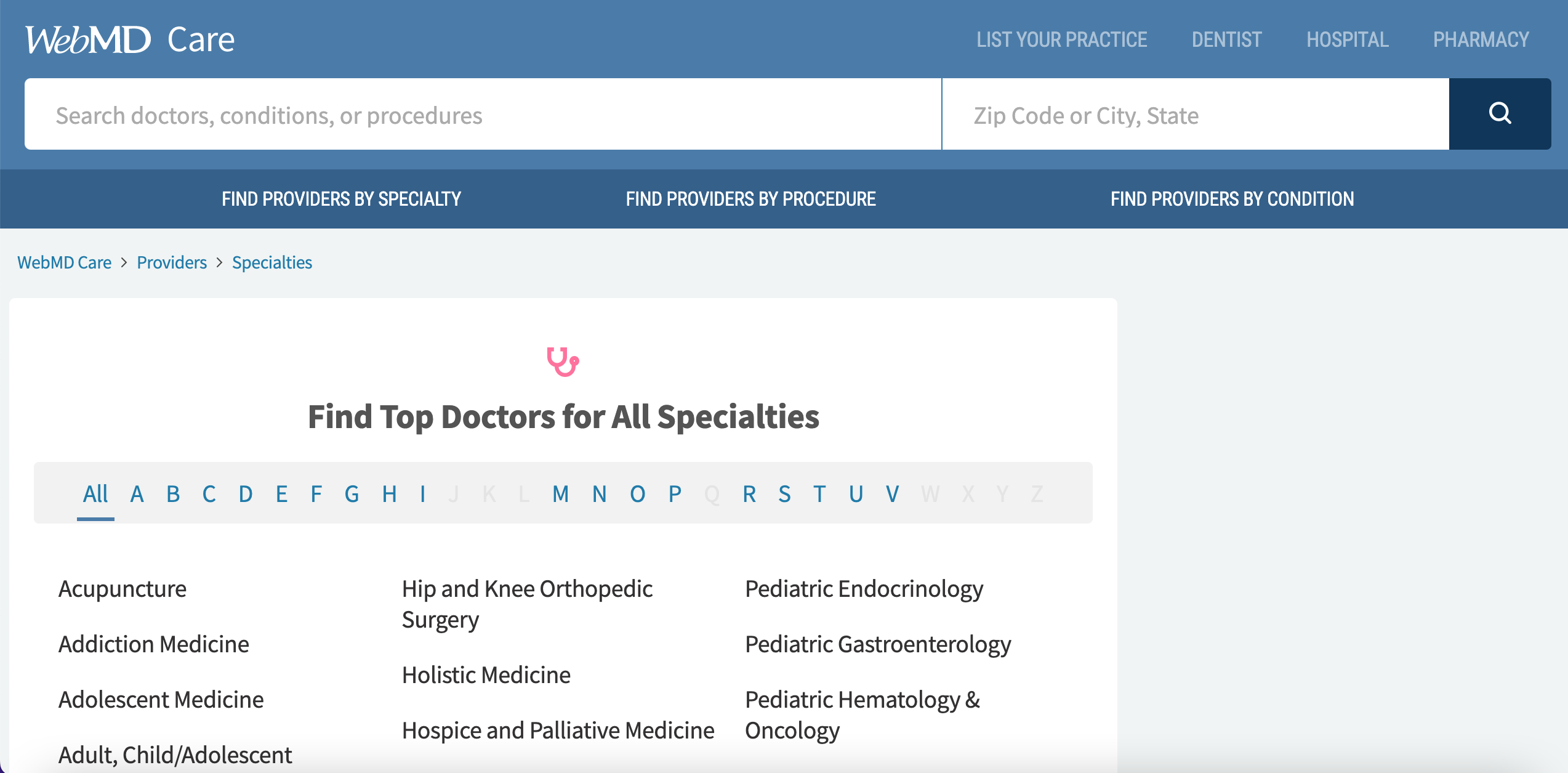Open List Your Practice link

point(1061,40)
